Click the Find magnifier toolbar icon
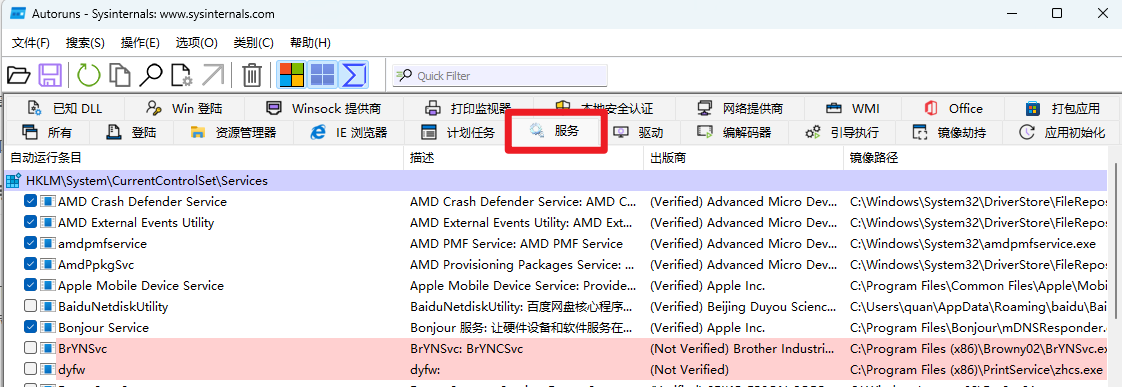Screen dimensions: 1122x387 click(x=151, y=74)
